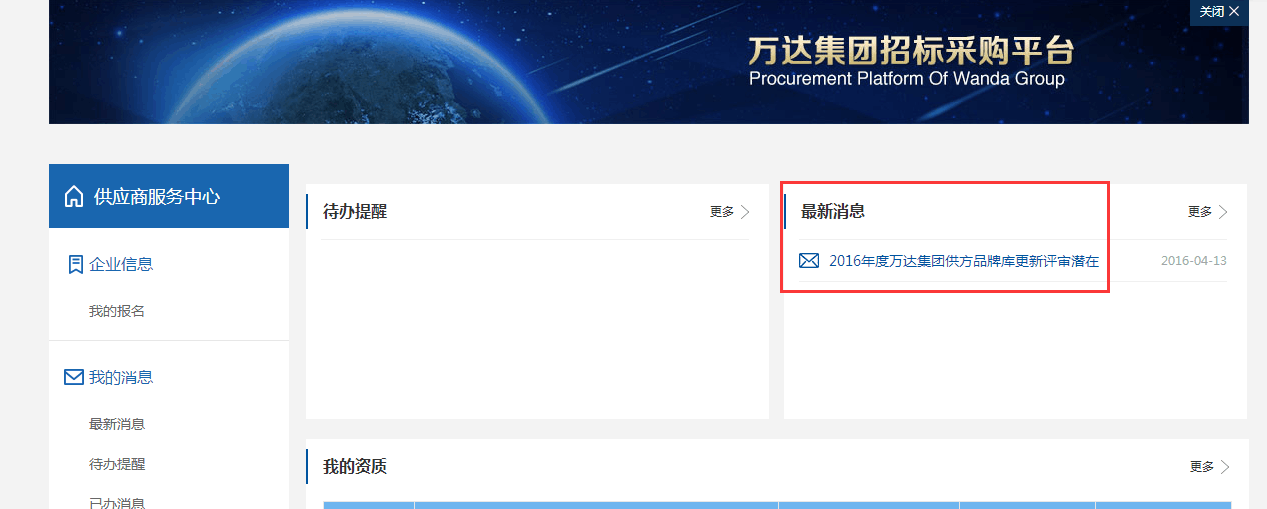Screen dimensions: 1267x509
Task: Click the 关闭 button on the banner
Action: pyautogui.click(x=1219, y=12)
